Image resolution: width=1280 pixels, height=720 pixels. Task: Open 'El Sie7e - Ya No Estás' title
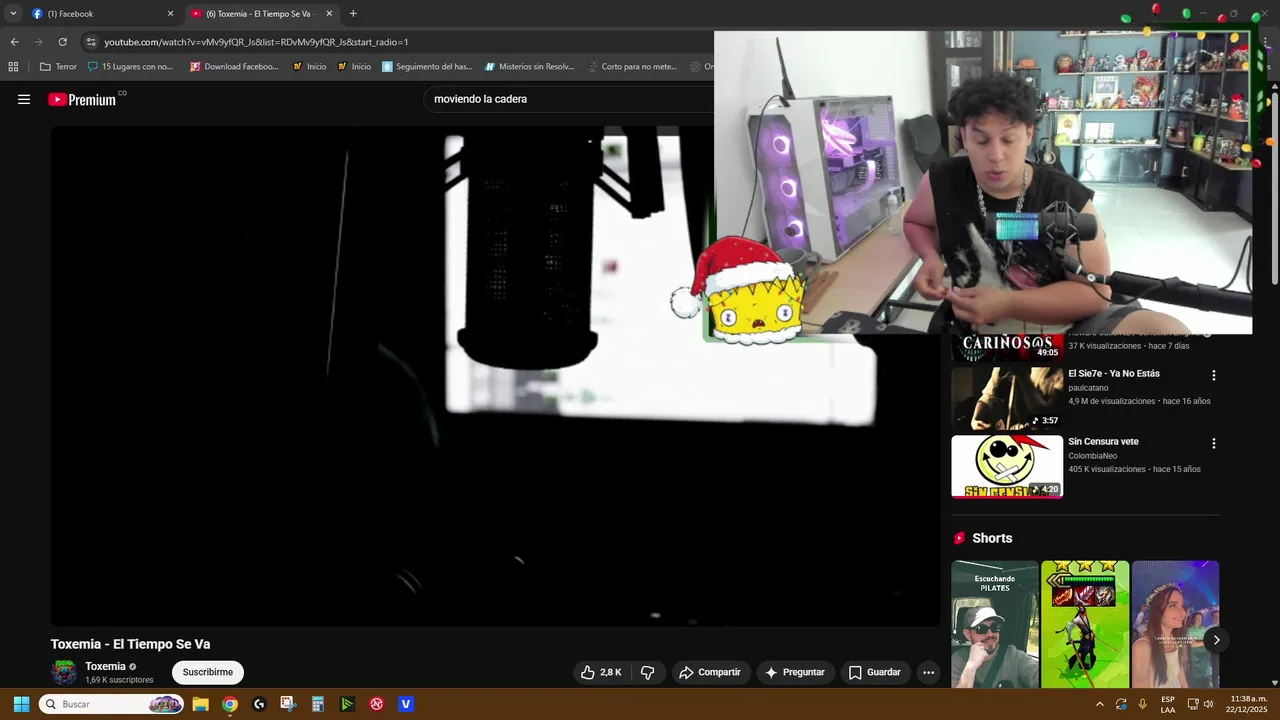coord(1114,374)
